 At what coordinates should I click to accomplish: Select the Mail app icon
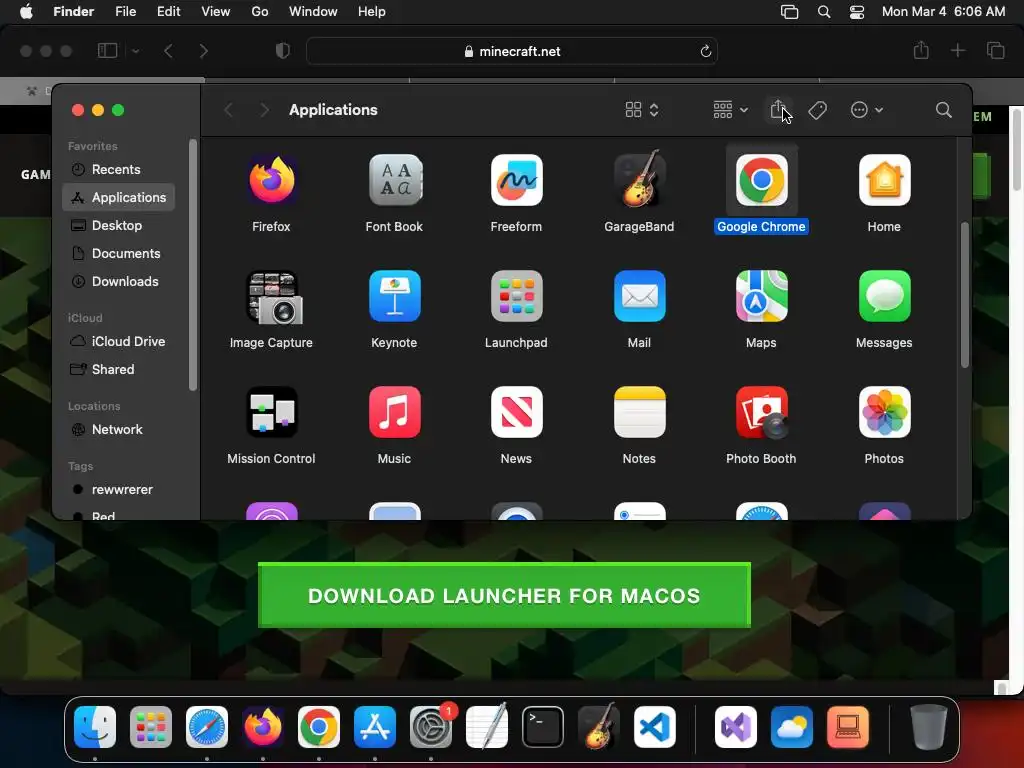[639, 296]
